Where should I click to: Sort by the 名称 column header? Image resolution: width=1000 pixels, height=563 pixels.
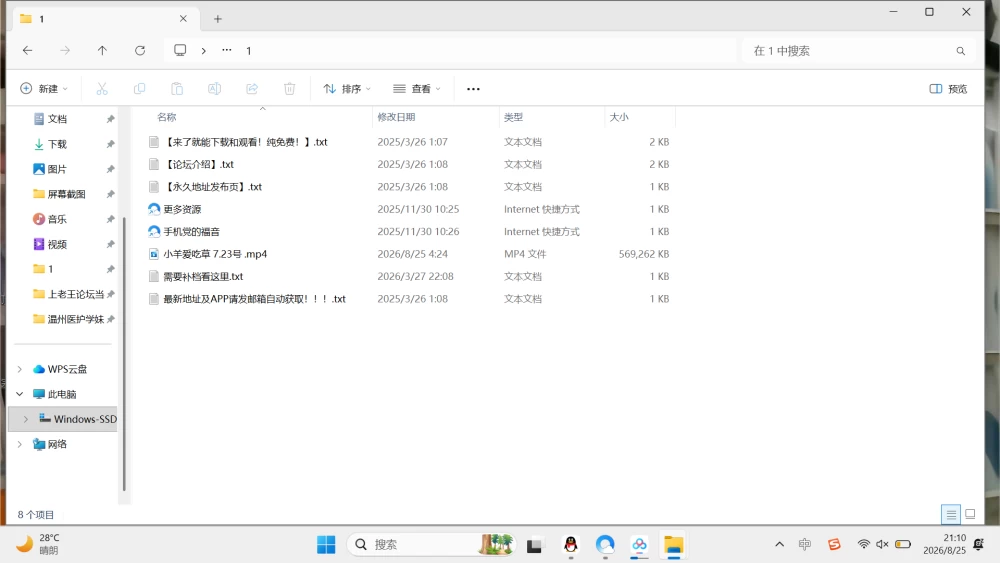point(167,117)
